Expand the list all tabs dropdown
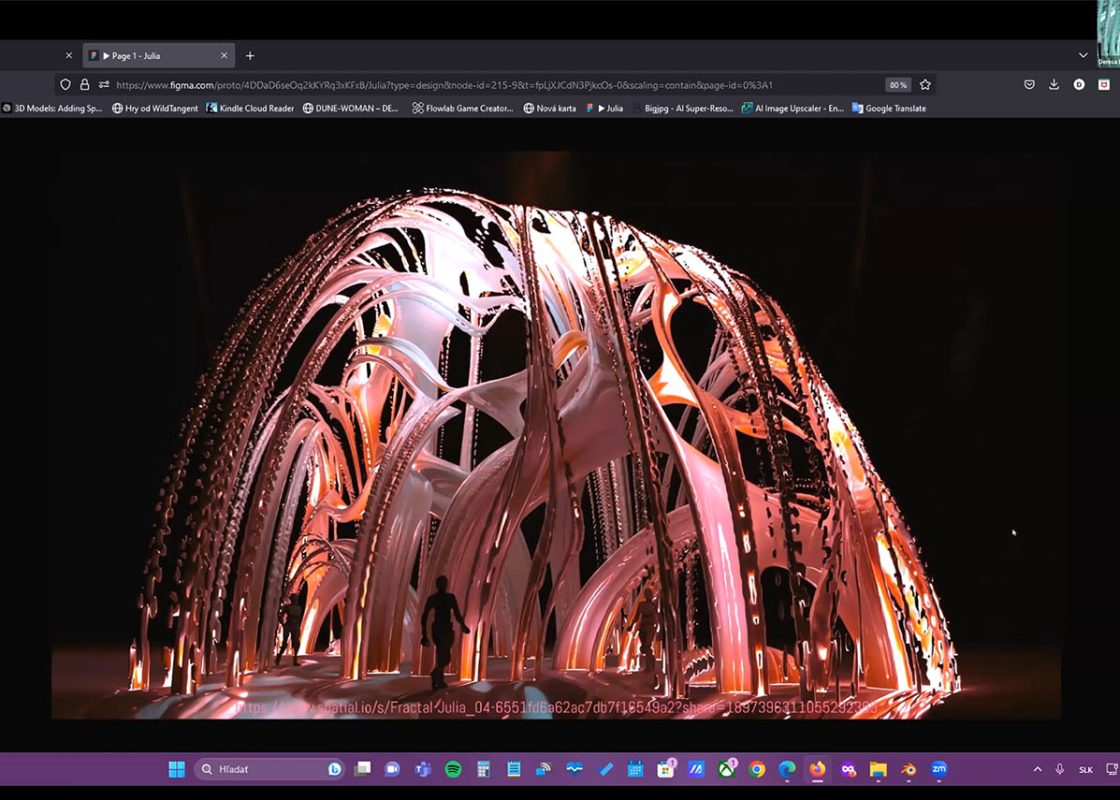Viewport: 1120px width, 800px height. [x=1083, y=56]
